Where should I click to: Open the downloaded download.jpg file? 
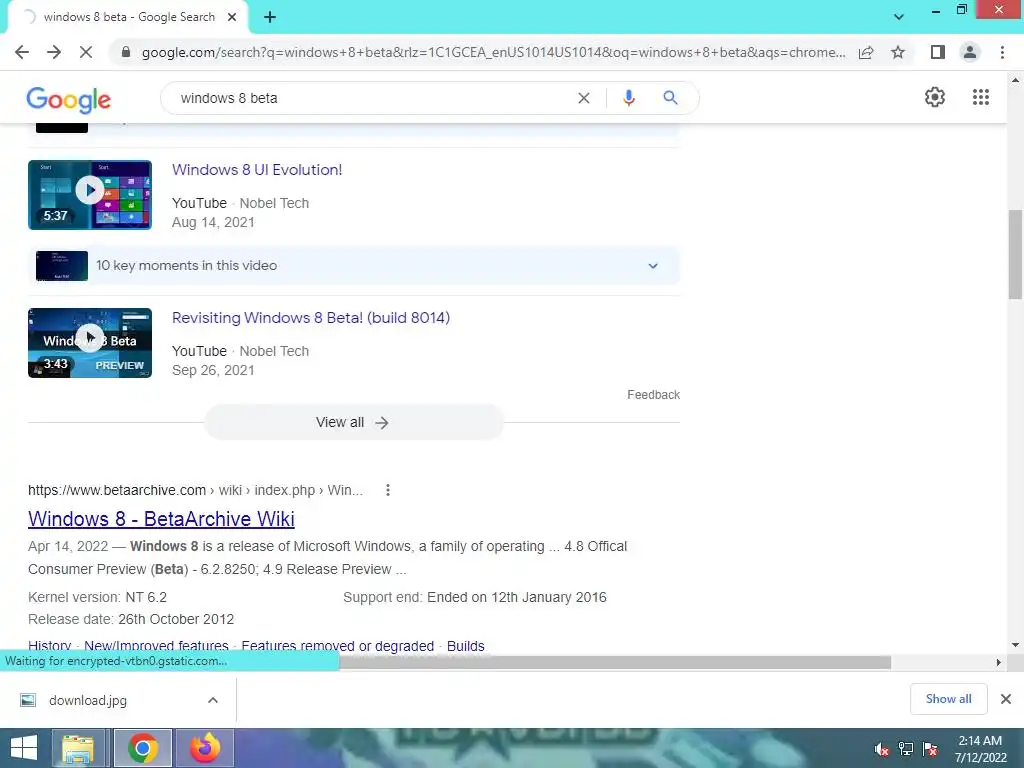[88, 700]
